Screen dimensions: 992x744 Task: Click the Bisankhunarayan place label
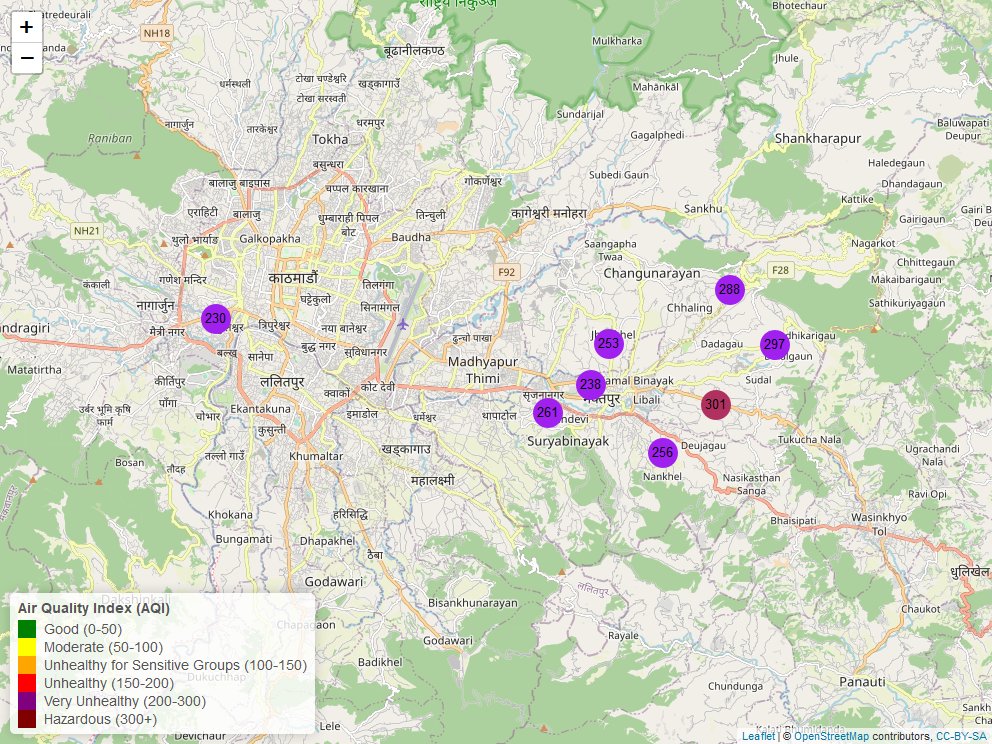click(x=473, y=603)
